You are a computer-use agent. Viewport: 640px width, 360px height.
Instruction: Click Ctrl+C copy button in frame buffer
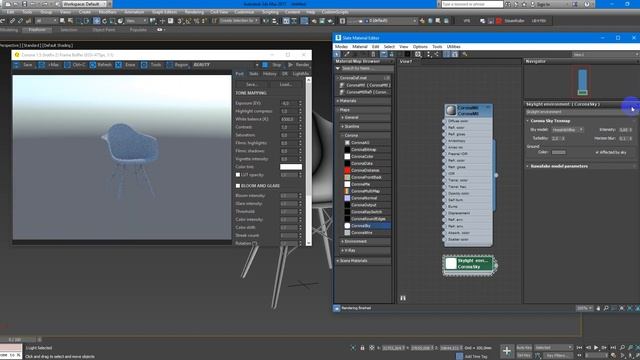tap(75, 65)
